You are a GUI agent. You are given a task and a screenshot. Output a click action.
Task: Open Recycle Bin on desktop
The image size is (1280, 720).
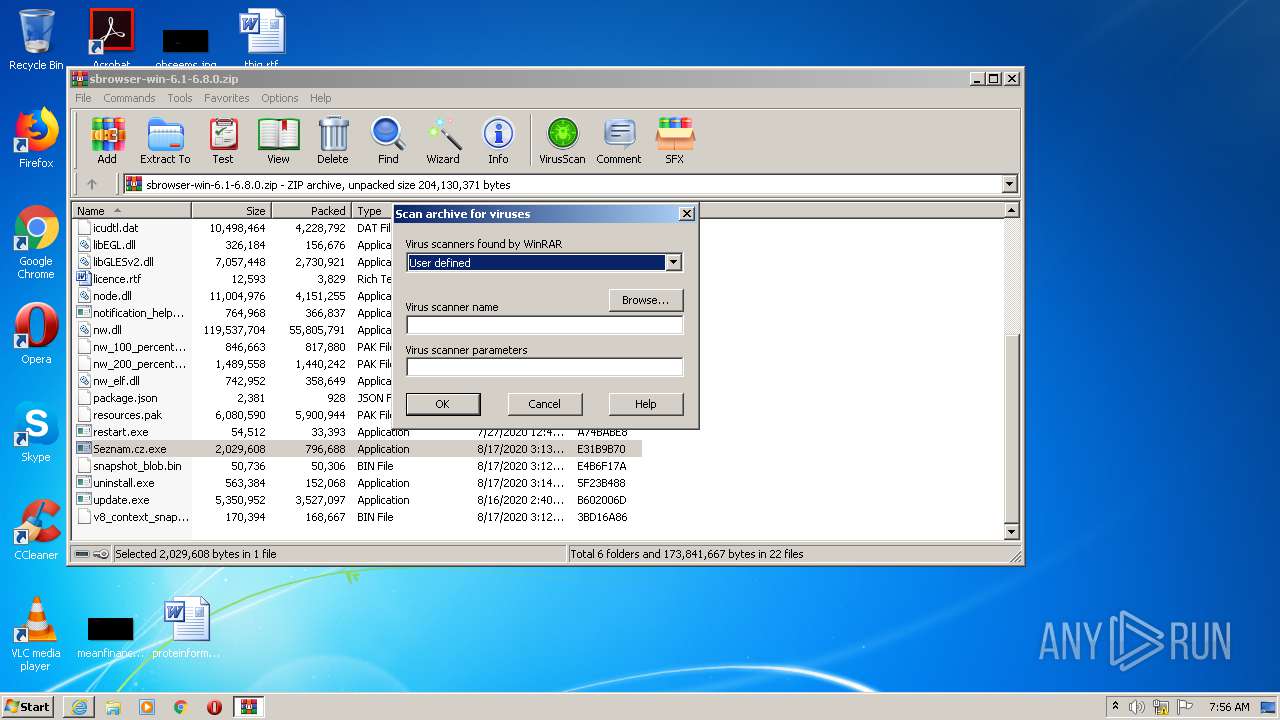[36, 40]
